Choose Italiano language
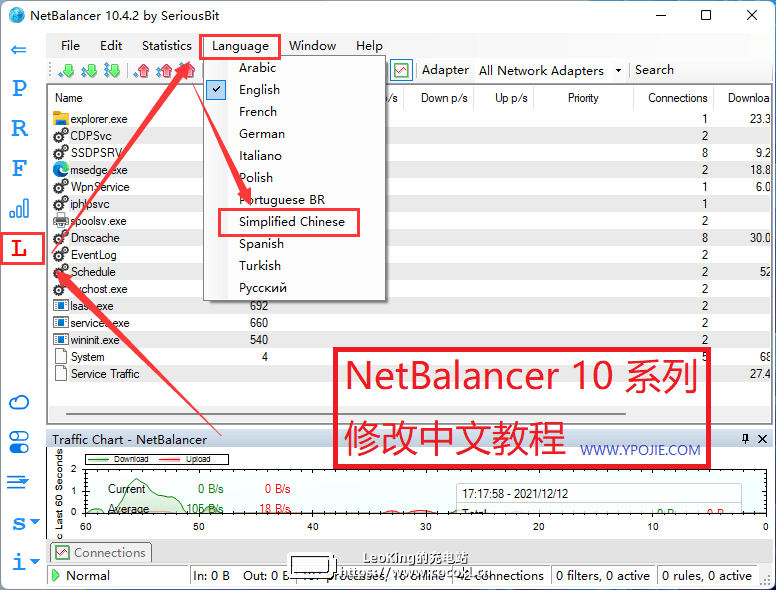The width and height of the screenshot is (776, 590). point(294,156)
